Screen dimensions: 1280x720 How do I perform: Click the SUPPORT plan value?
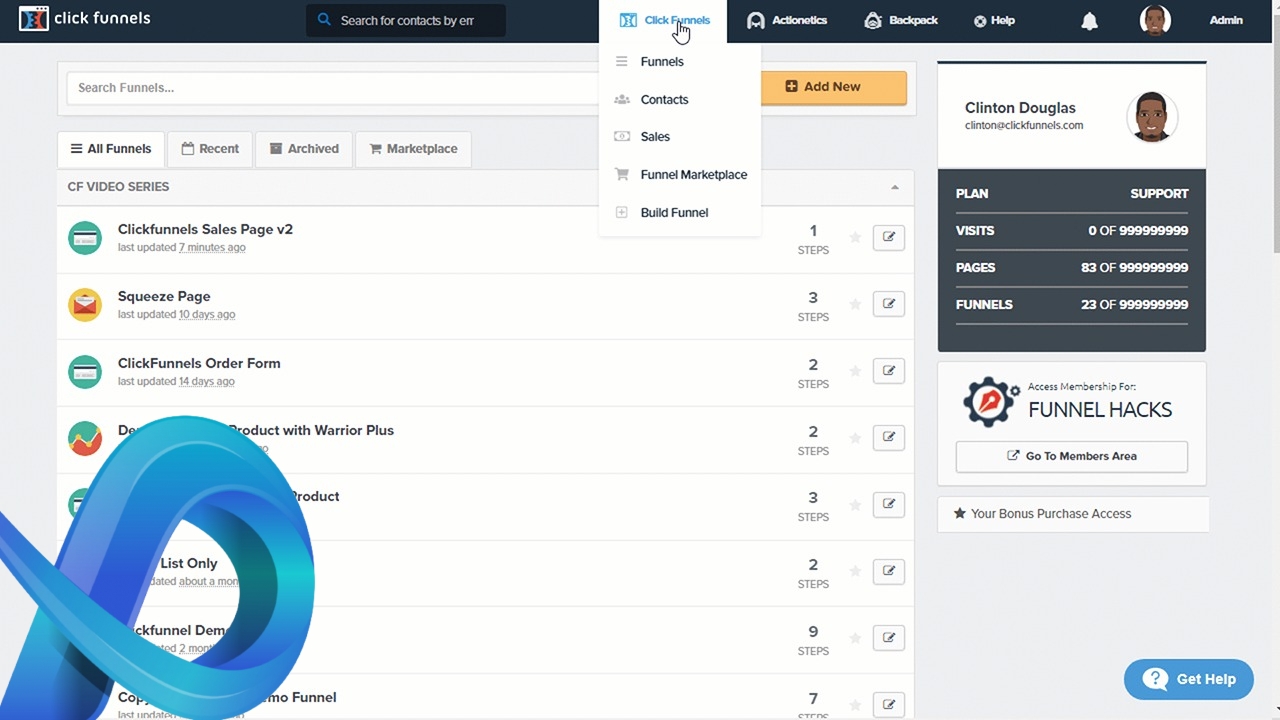(1159, 194)
